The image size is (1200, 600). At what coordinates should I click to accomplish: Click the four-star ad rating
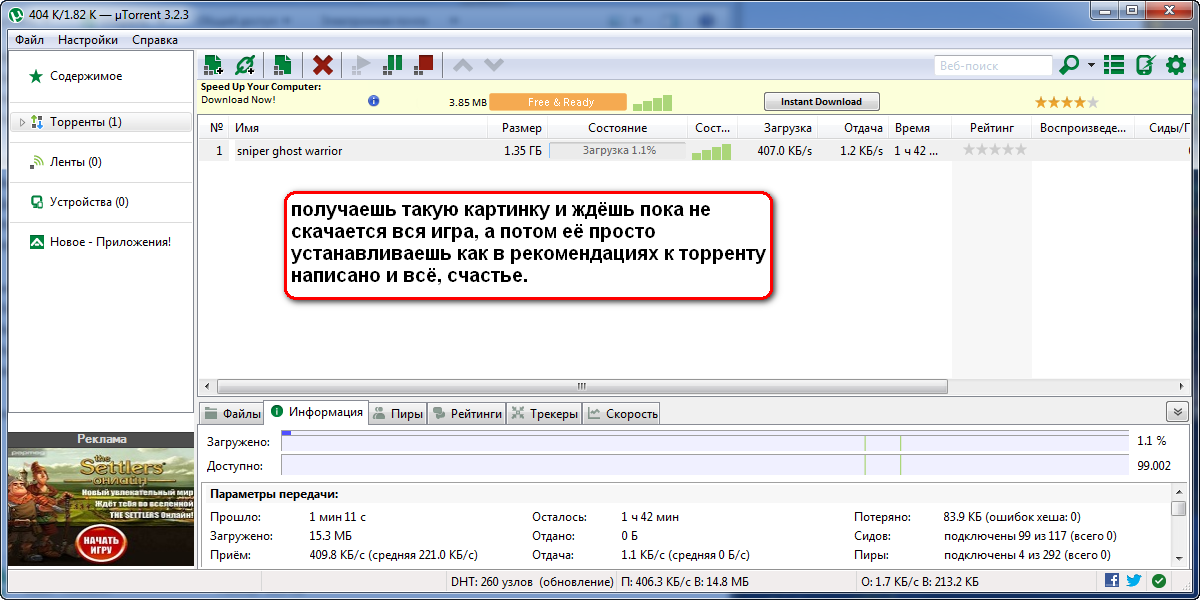(1066, 102)
